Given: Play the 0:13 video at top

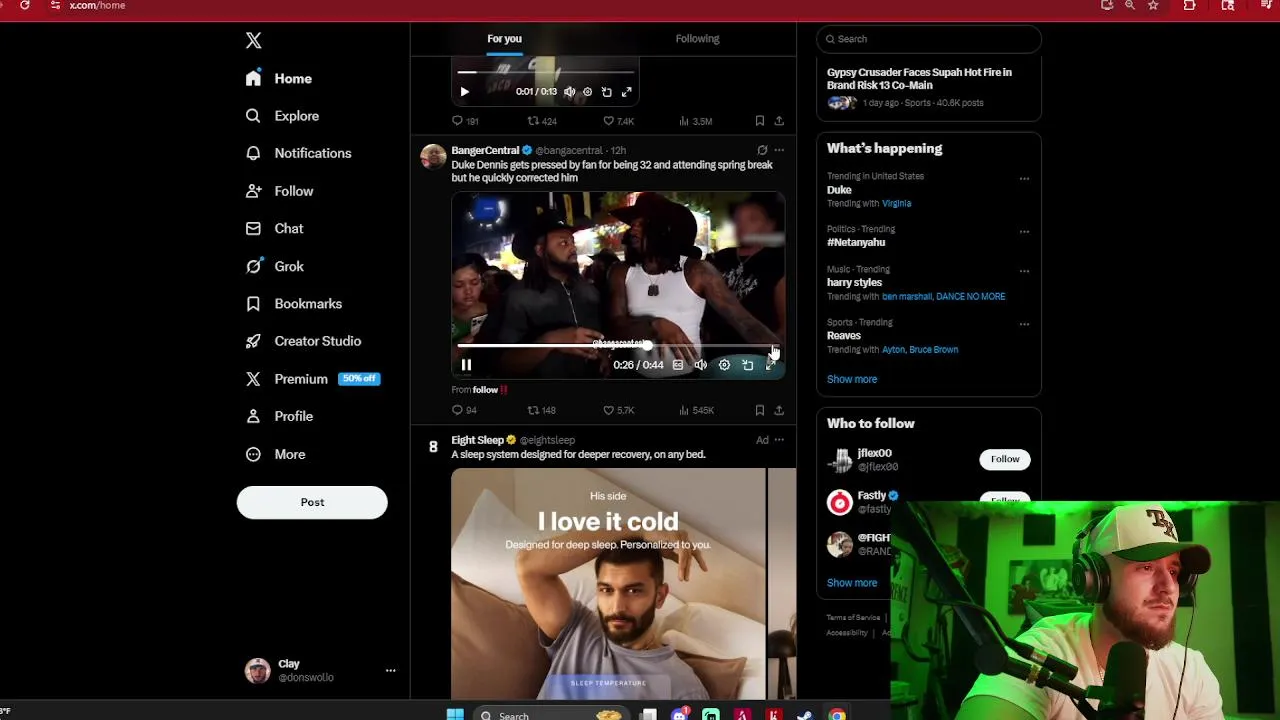Looking at the screenshot, I should tap(464, 92).
